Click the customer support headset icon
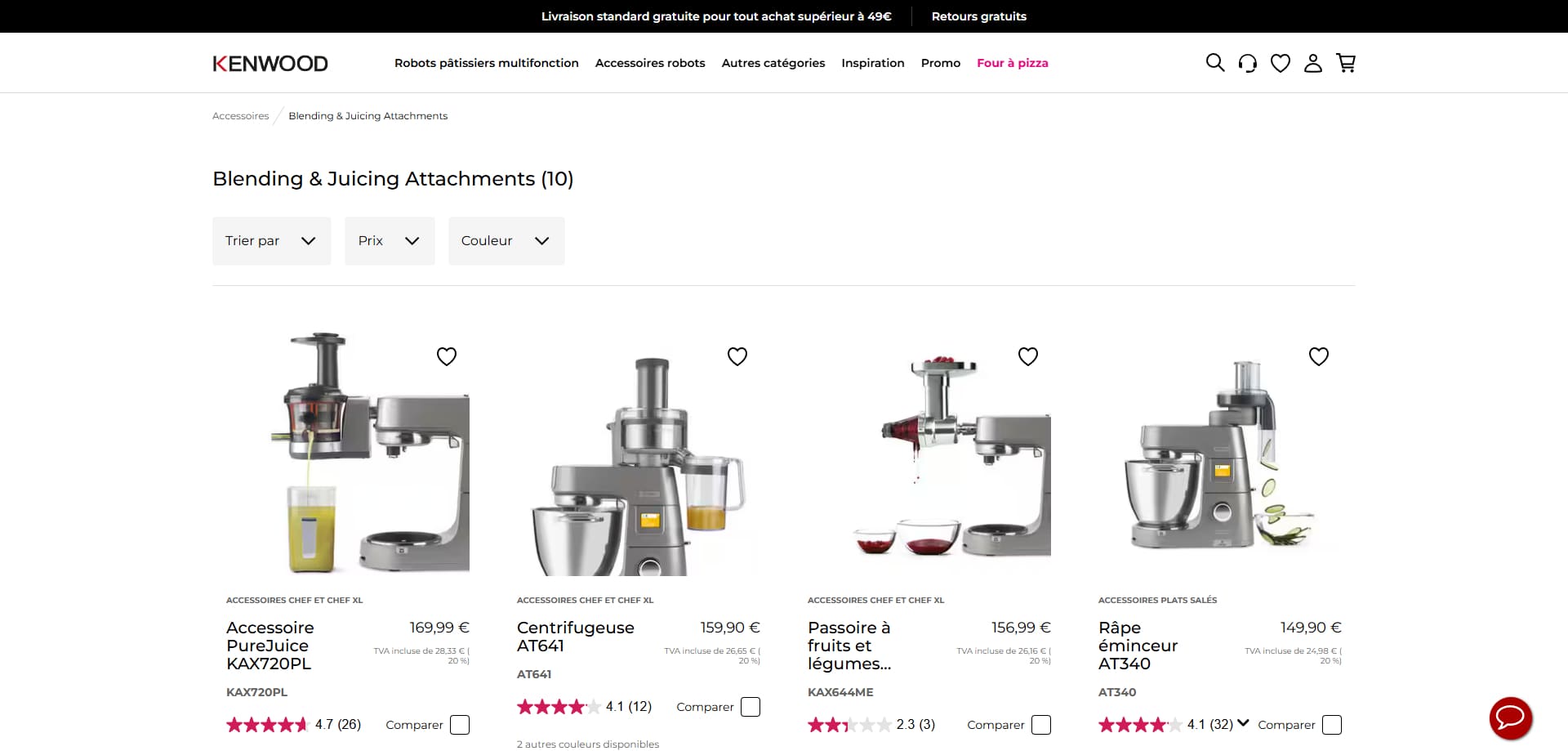 point(1248,63)
